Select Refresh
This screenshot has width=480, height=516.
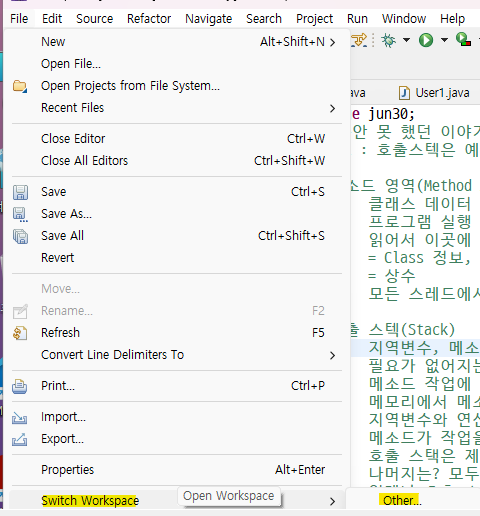(177, 333)
